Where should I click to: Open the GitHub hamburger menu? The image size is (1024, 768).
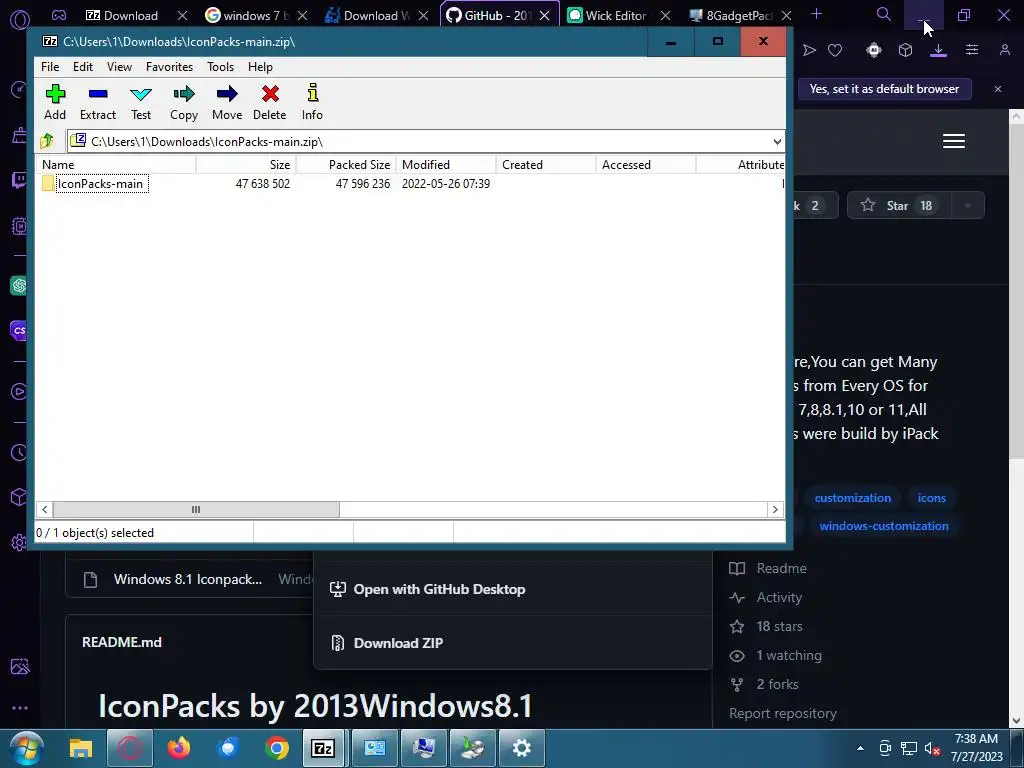click(953, 141)
